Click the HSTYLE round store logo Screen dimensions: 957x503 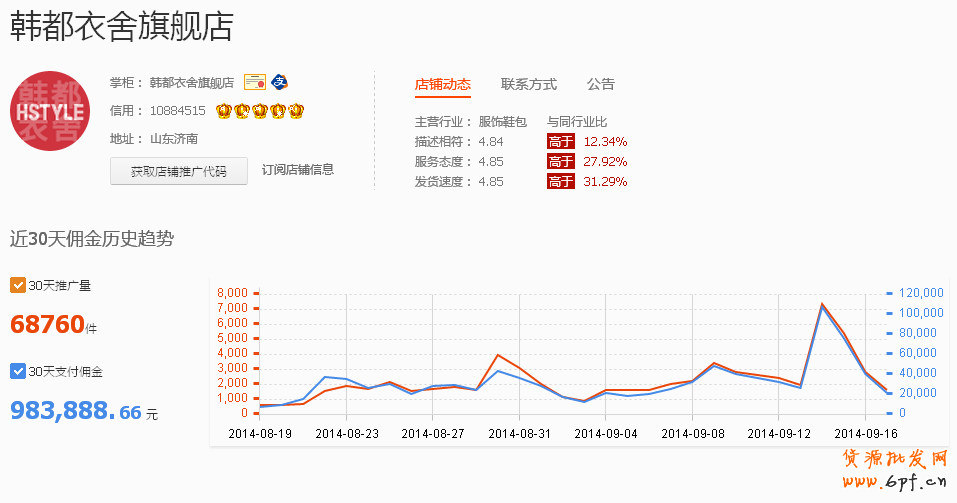50,111
